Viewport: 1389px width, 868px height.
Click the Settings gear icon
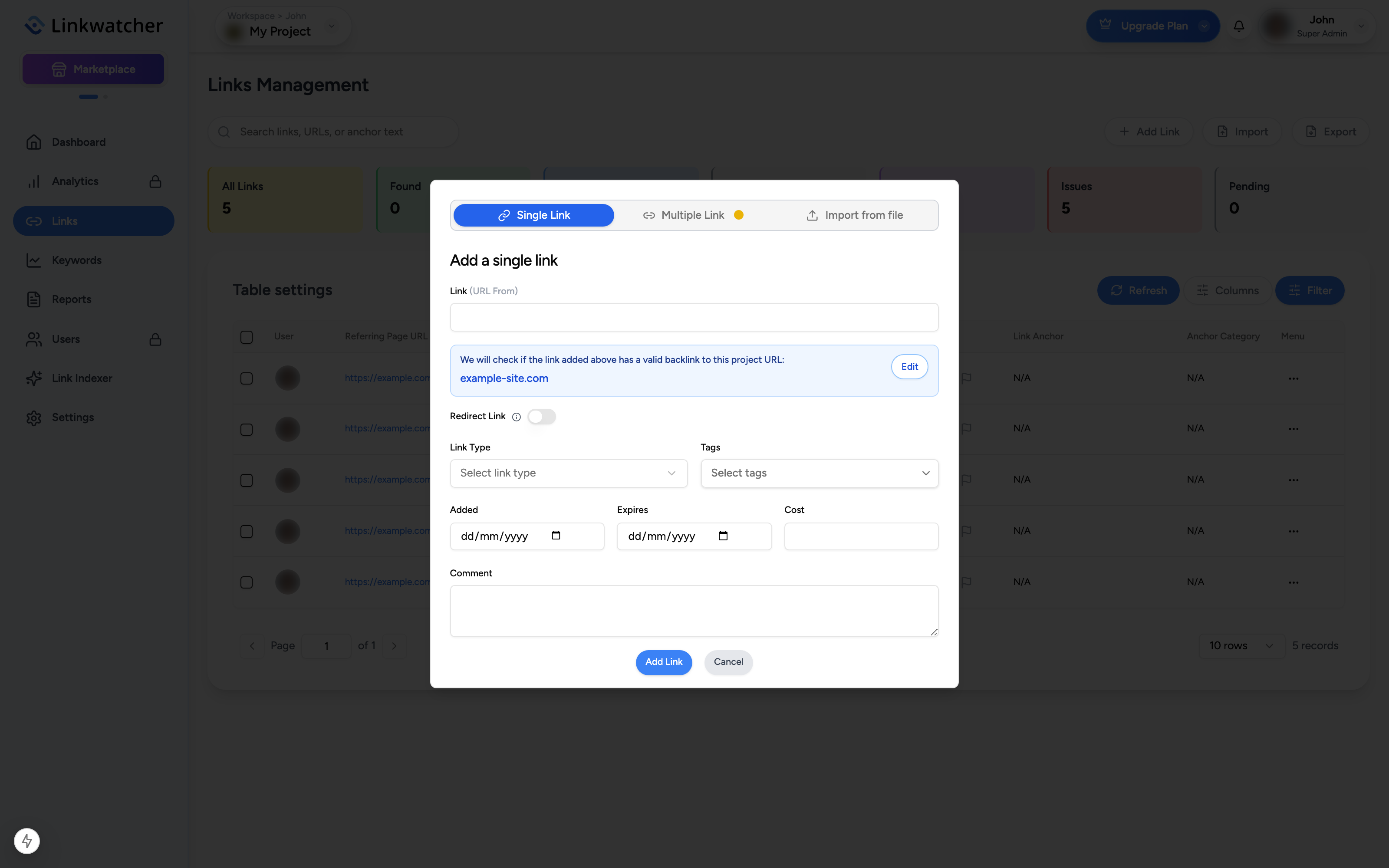(34, 418)
